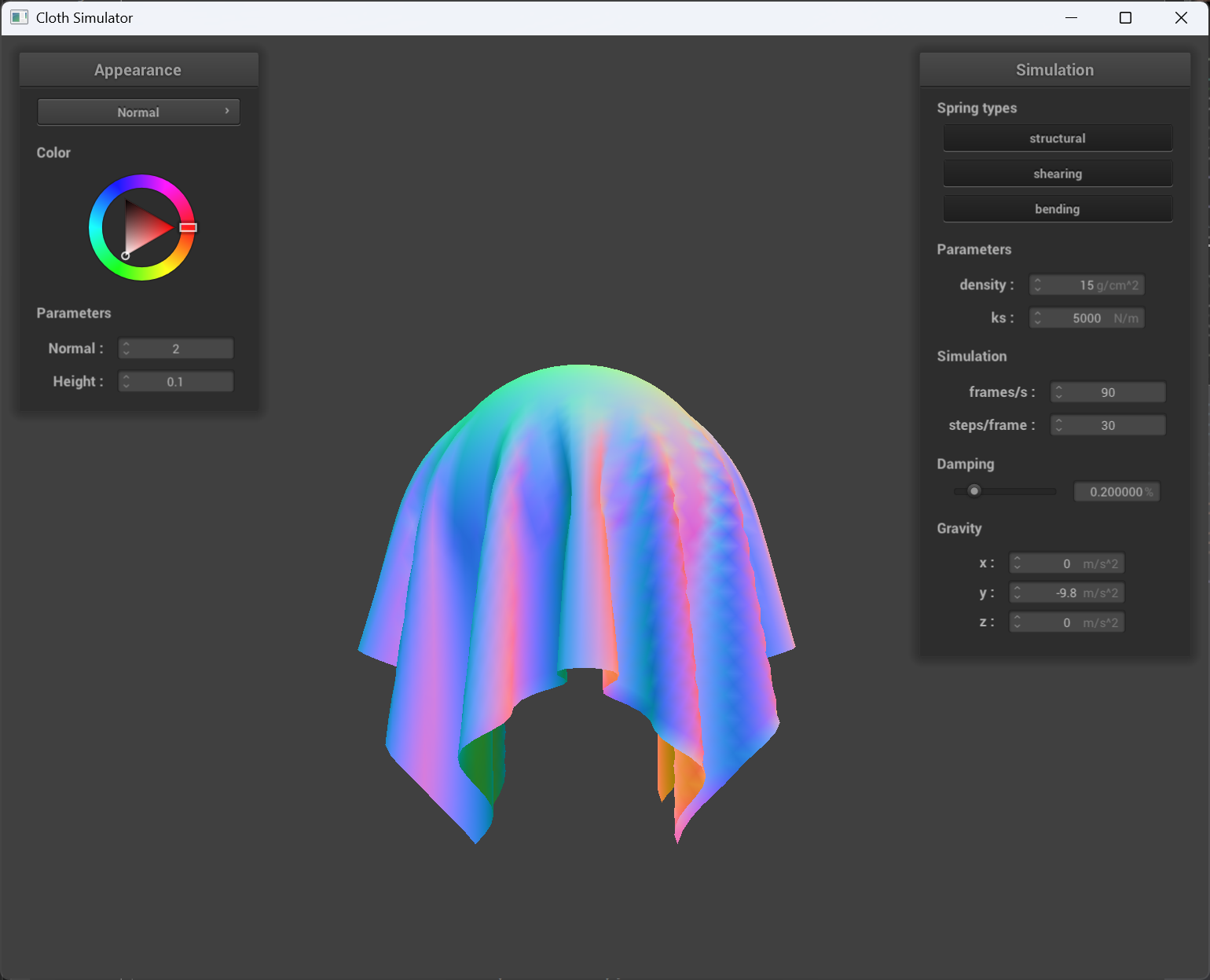The height and width of the screenshot is (980, 1210).
Task: Click the Cloth Simulator app icon
Action: (20, 17)
